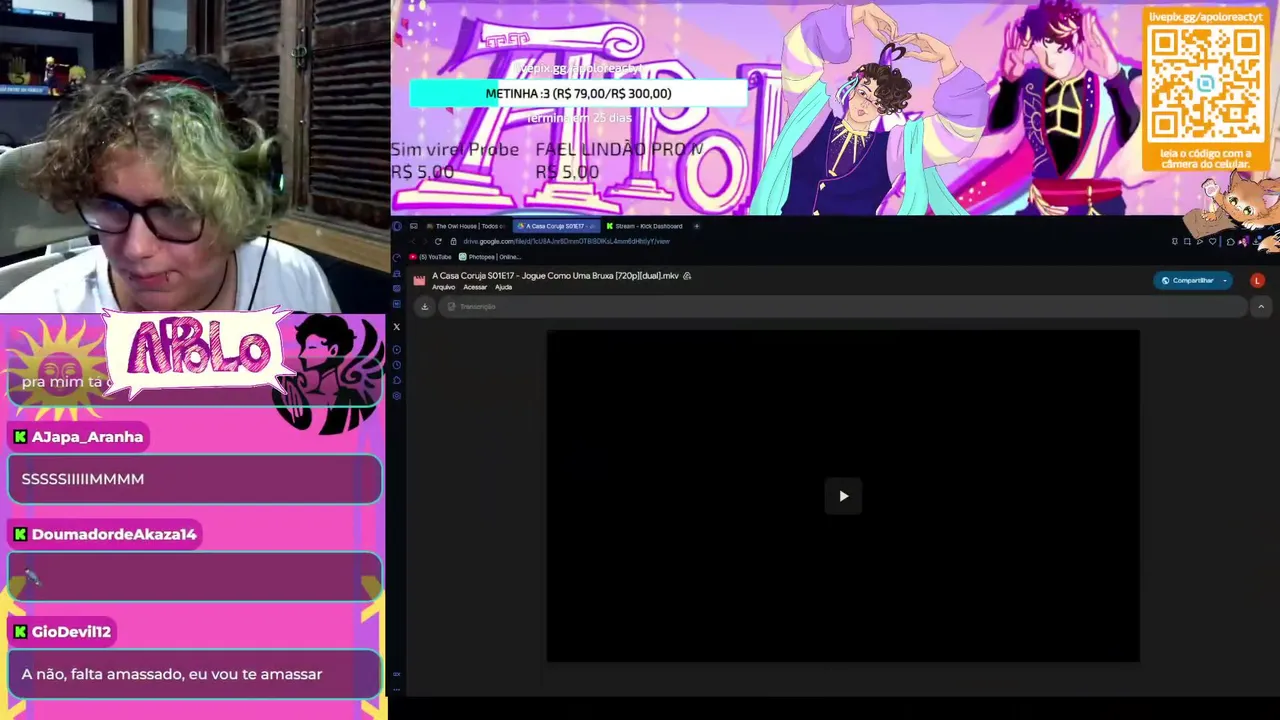
Task: Open the extensions cube icon in sidebar
Action: tap(396, 380)
